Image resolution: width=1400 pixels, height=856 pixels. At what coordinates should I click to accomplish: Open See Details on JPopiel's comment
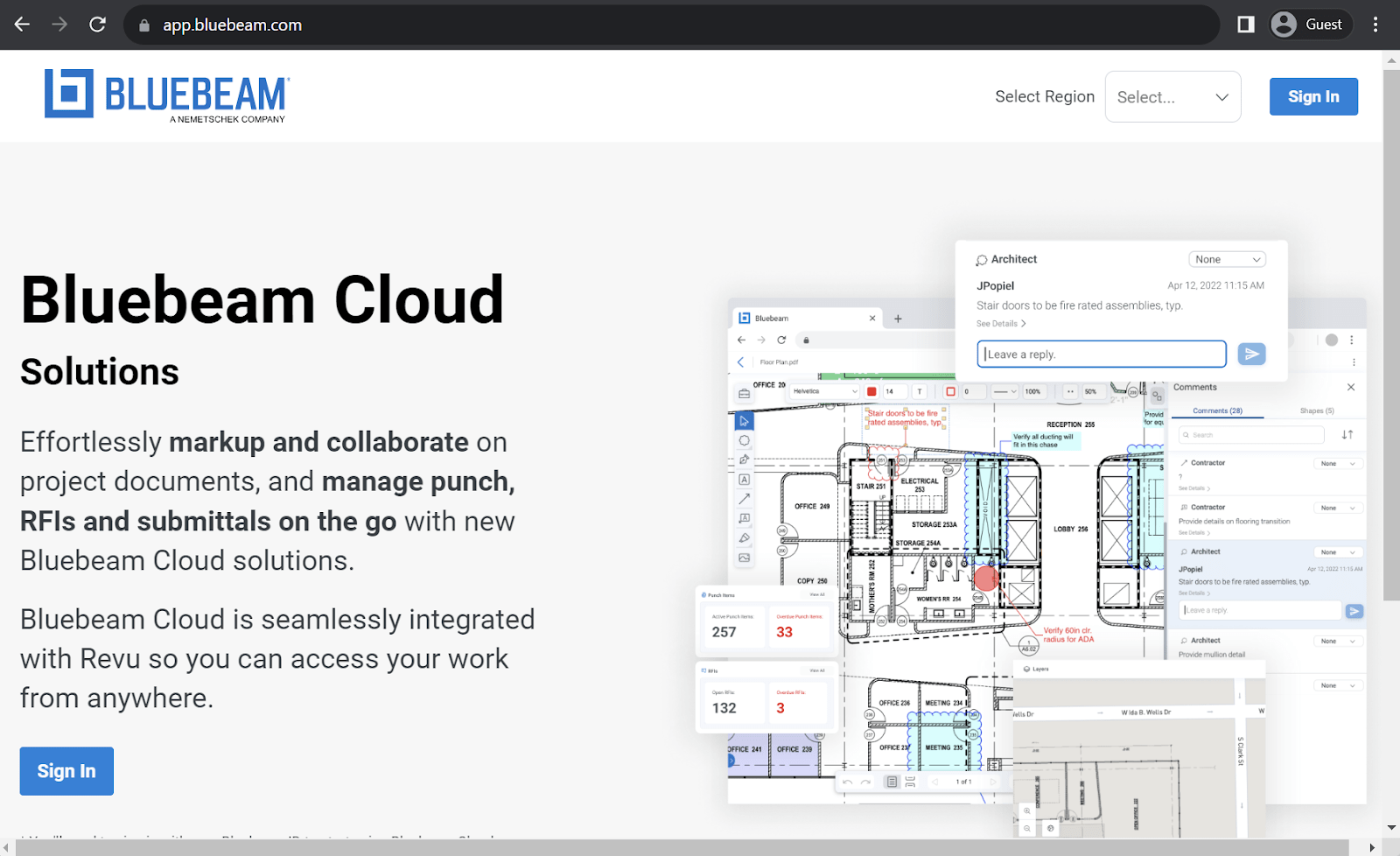coord(1000,323)
